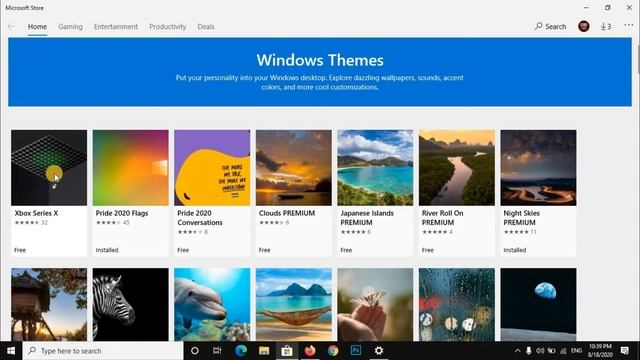Show hidden system tray icons

tap(518, 351)
